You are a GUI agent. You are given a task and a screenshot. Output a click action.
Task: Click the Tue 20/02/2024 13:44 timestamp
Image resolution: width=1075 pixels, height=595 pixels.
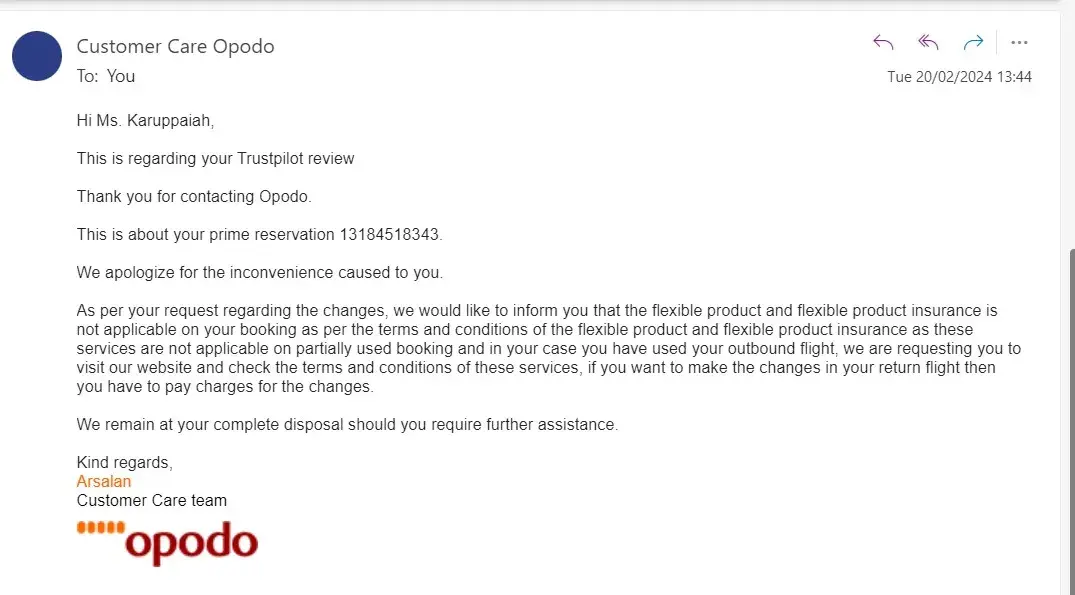pyautogui.click(x=959, y=77)
